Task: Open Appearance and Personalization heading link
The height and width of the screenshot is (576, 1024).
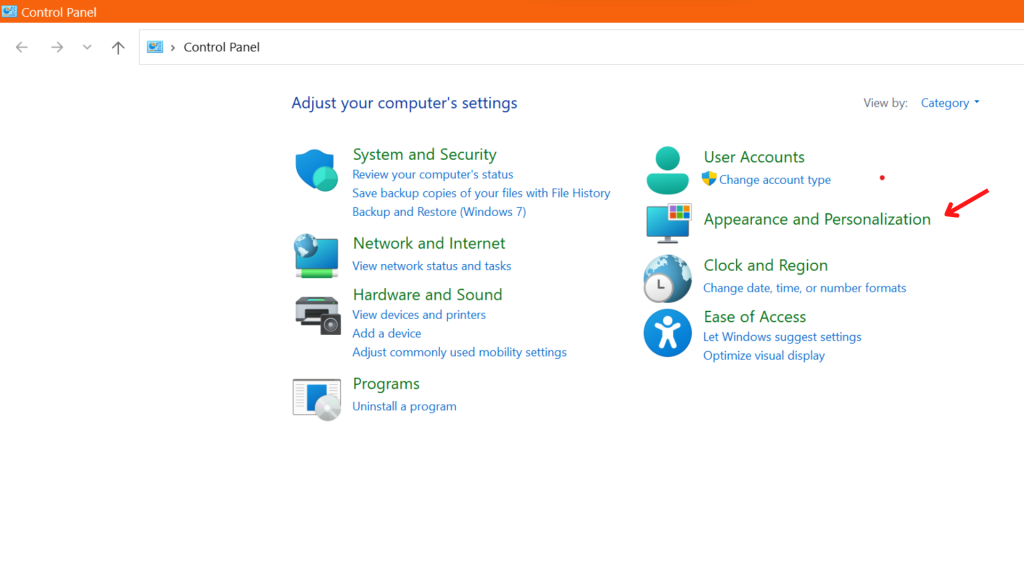Action: pos(817,219)
